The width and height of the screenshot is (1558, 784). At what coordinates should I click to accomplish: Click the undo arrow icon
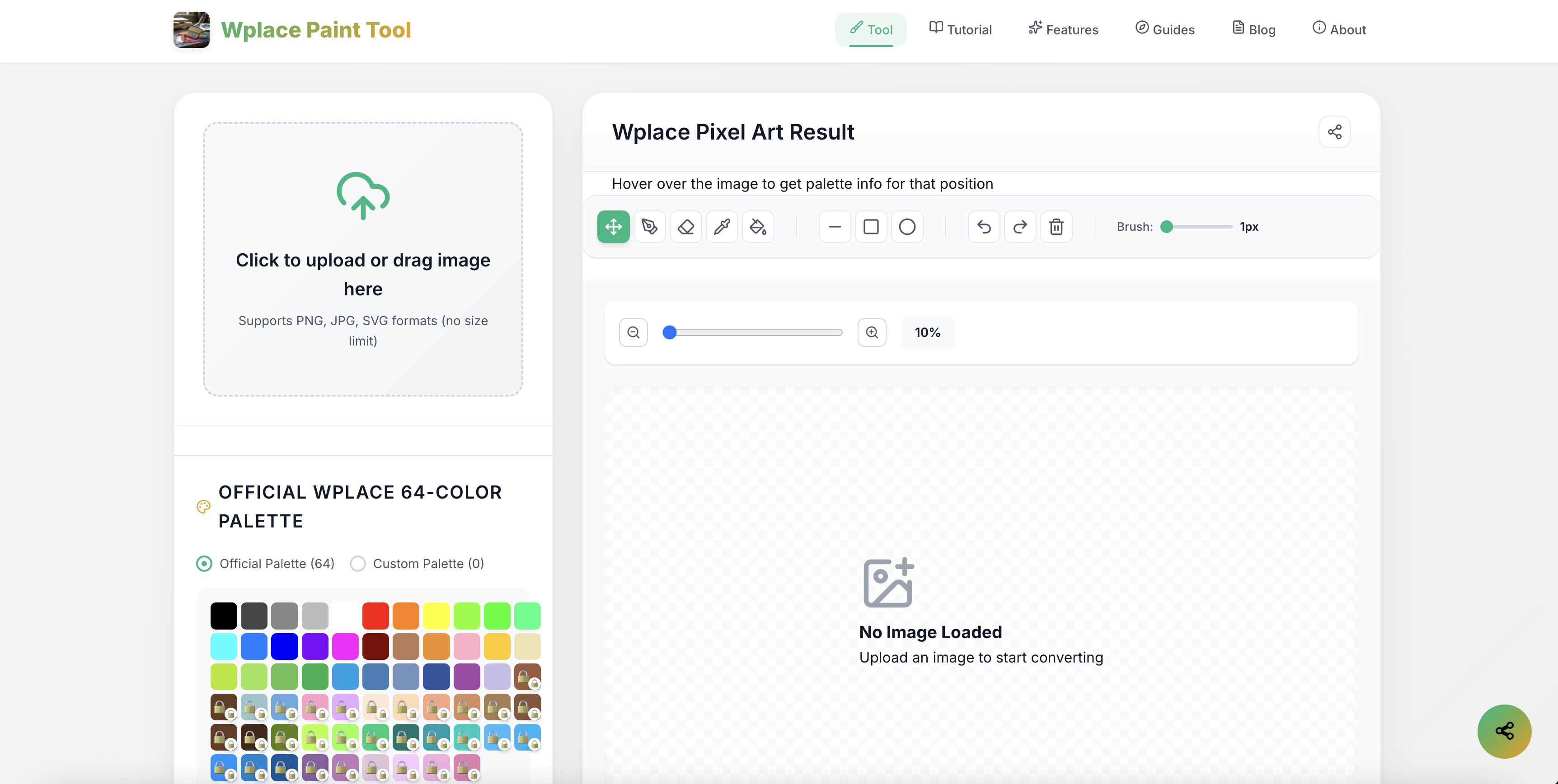pyautogui.click(x=984, y=227)
